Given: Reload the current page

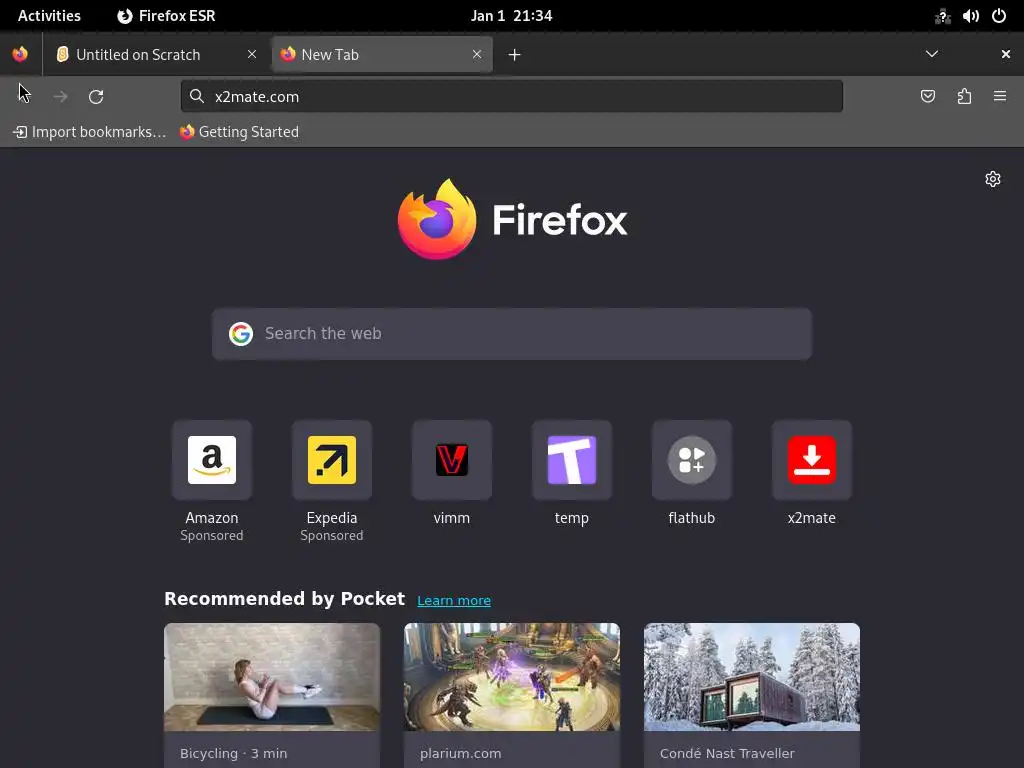Looking at the screenshot, I should tap(96, 97).
